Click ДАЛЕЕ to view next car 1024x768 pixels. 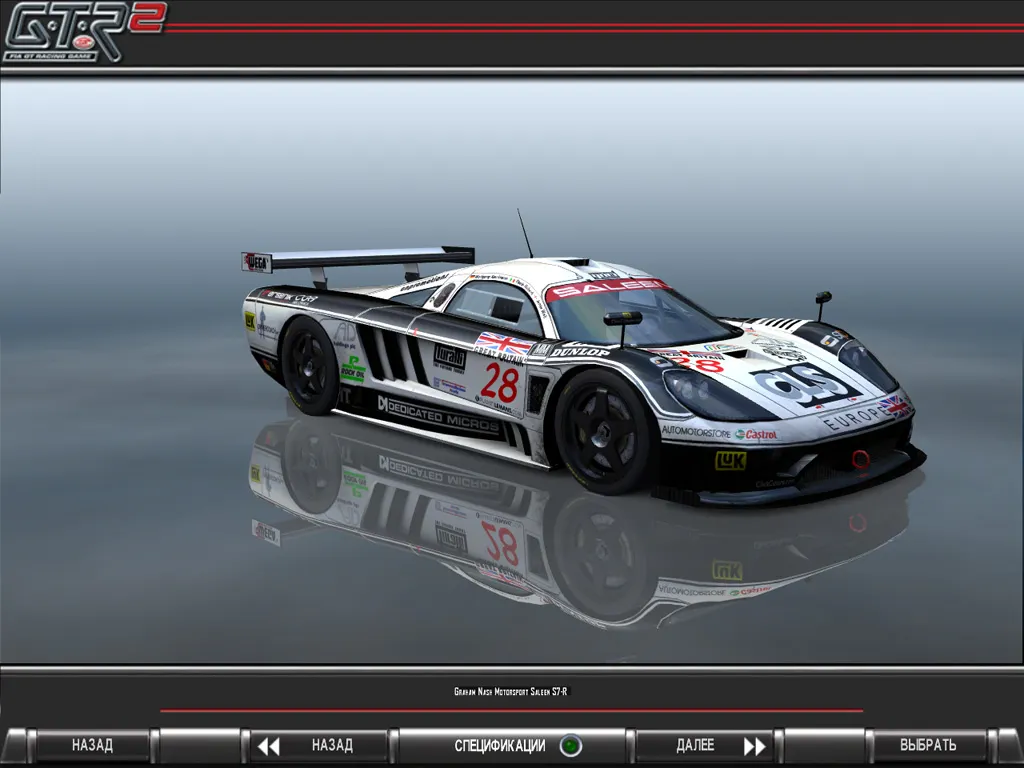[x=696, y=745]
